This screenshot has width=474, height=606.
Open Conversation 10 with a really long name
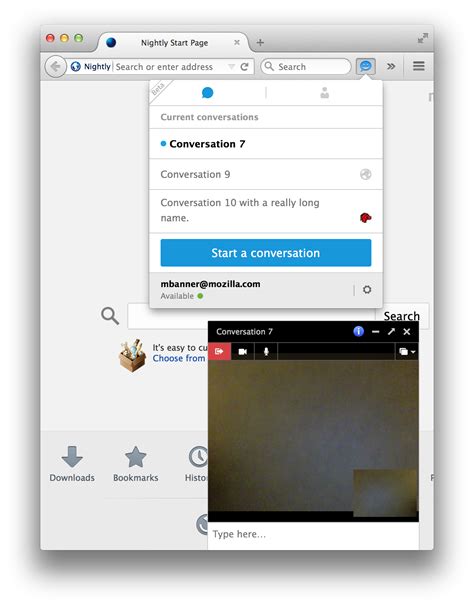click(266, 211)
